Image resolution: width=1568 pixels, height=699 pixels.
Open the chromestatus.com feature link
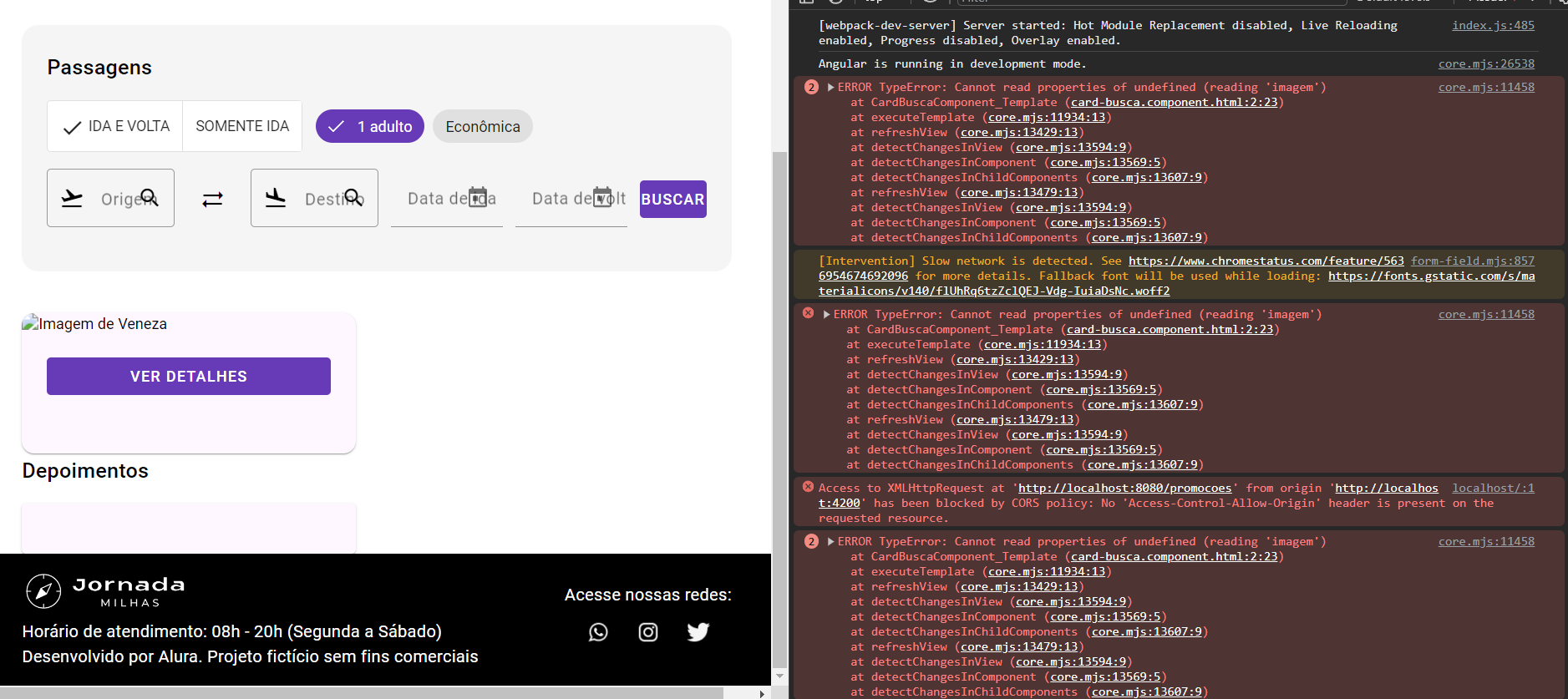click(1266, 261)
